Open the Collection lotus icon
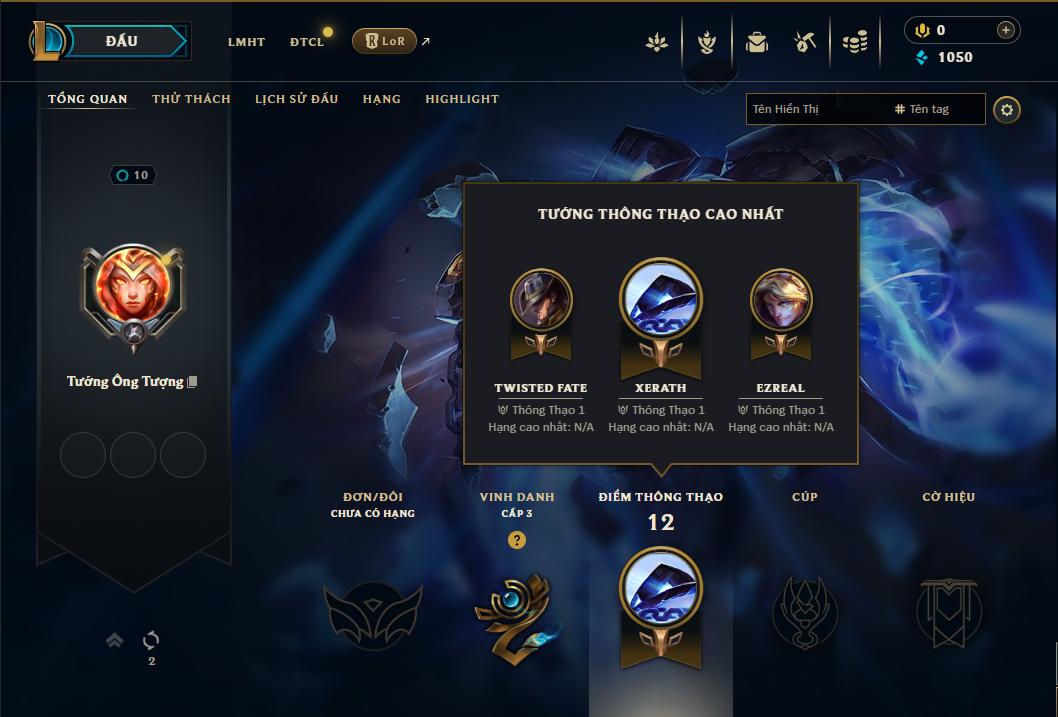 click(x=657, y=42)
